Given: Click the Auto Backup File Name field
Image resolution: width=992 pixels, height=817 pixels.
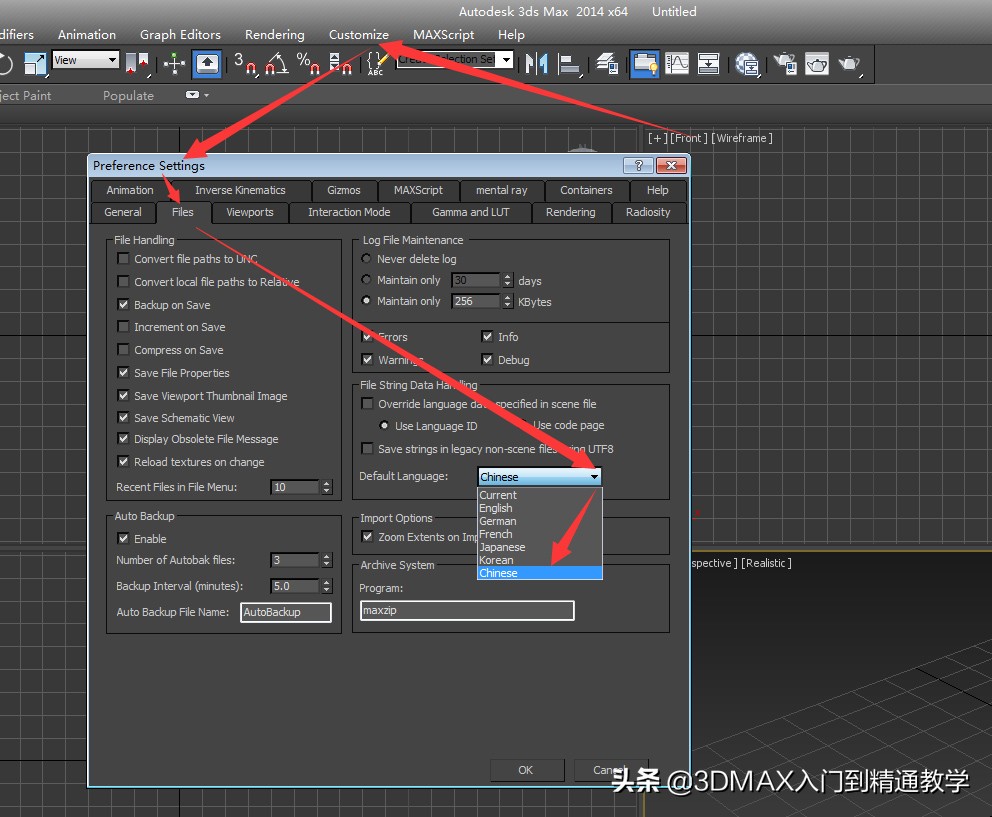Looking at the screenshot, I should [x=285, y=612].
